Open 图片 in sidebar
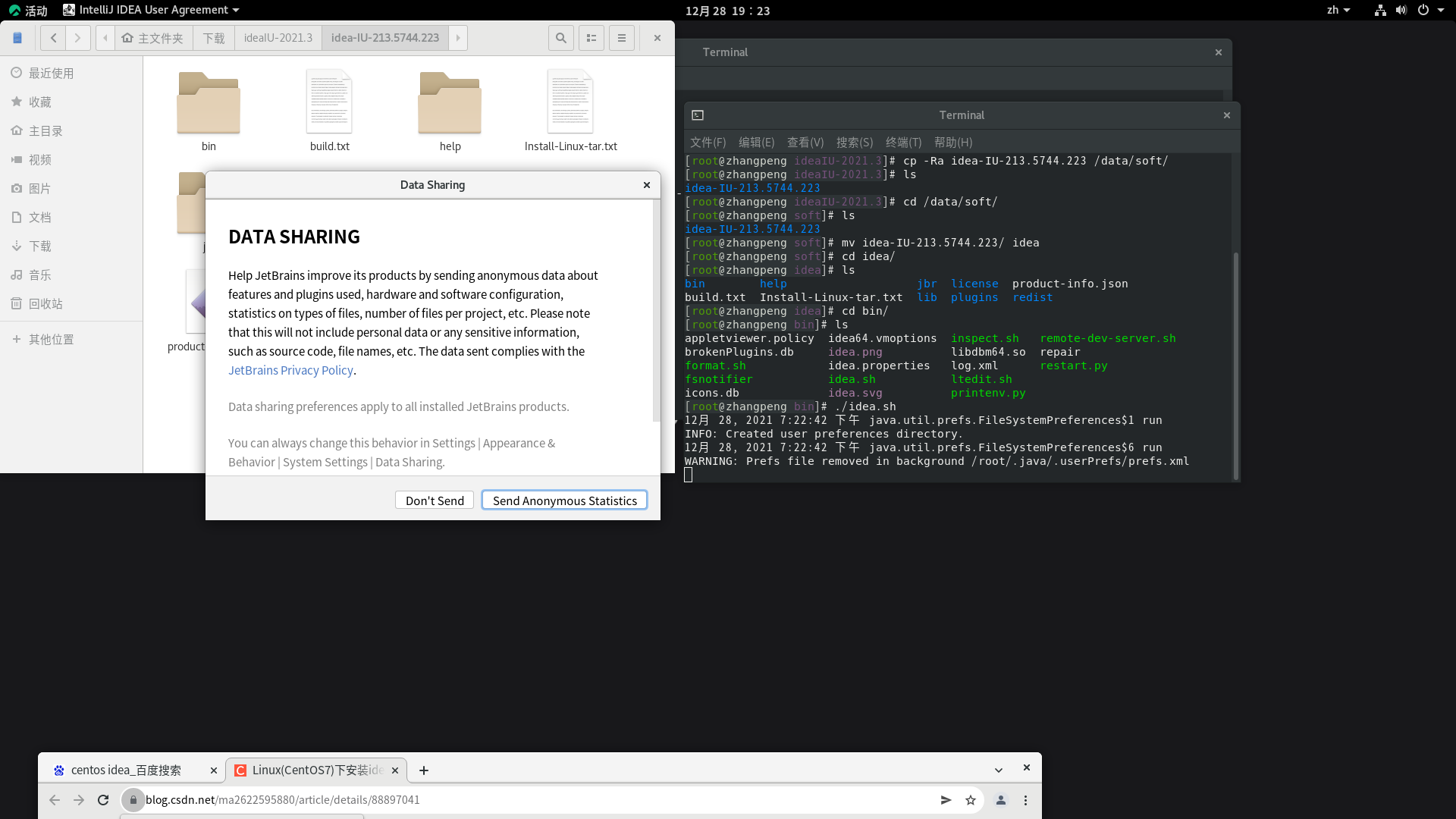 coord(71,188)
